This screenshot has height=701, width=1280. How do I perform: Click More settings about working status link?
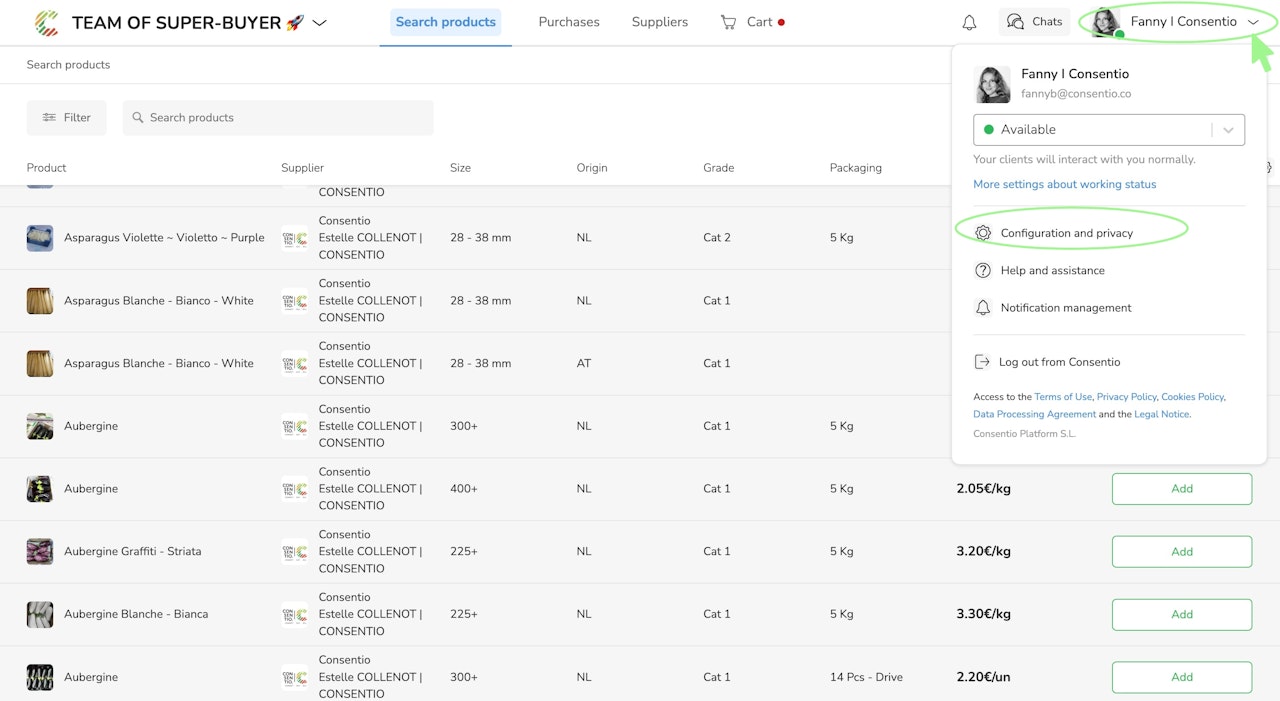click(x=1064, y=184)
